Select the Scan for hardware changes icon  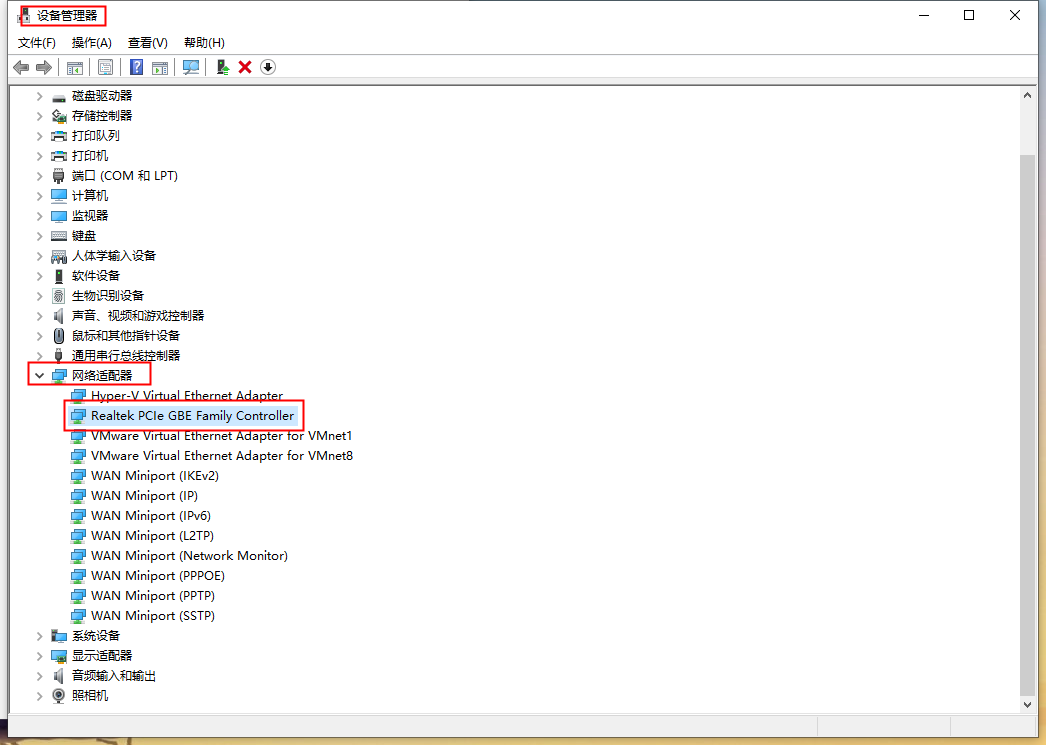pos(190,67)
